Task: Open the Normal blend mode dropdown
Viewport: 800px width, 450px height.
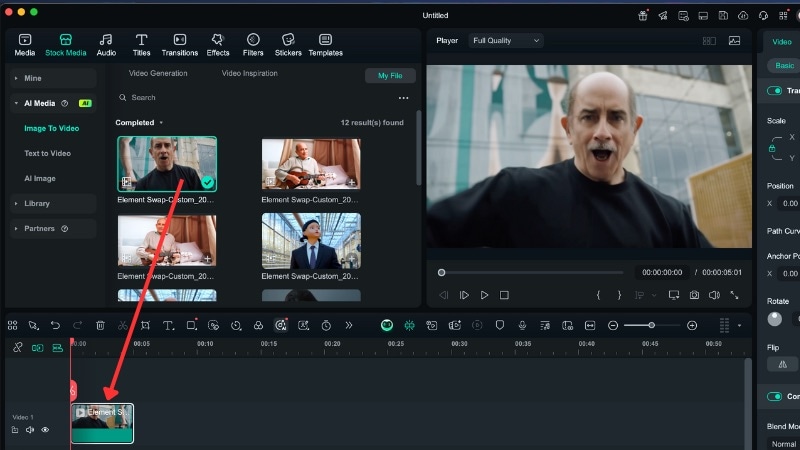Action: pos(783,444)
